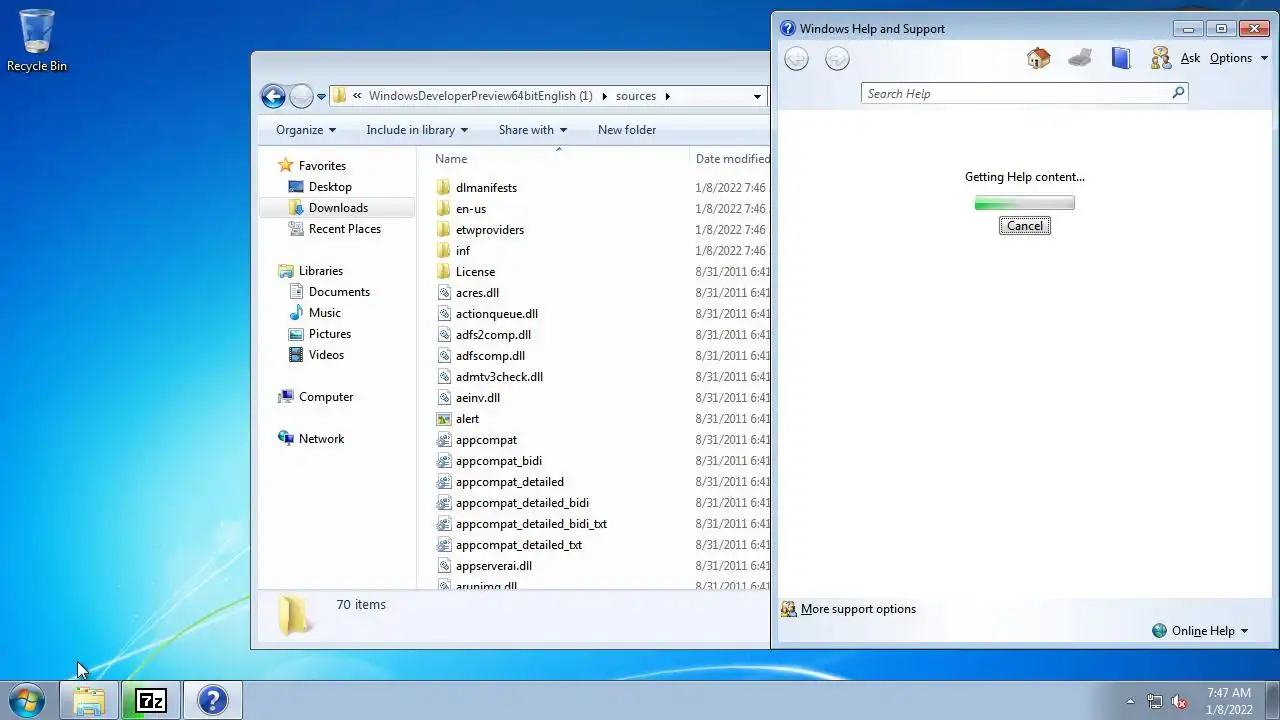Select the dlmanifests folder
1280x720 pixels.
click(486, 187)
